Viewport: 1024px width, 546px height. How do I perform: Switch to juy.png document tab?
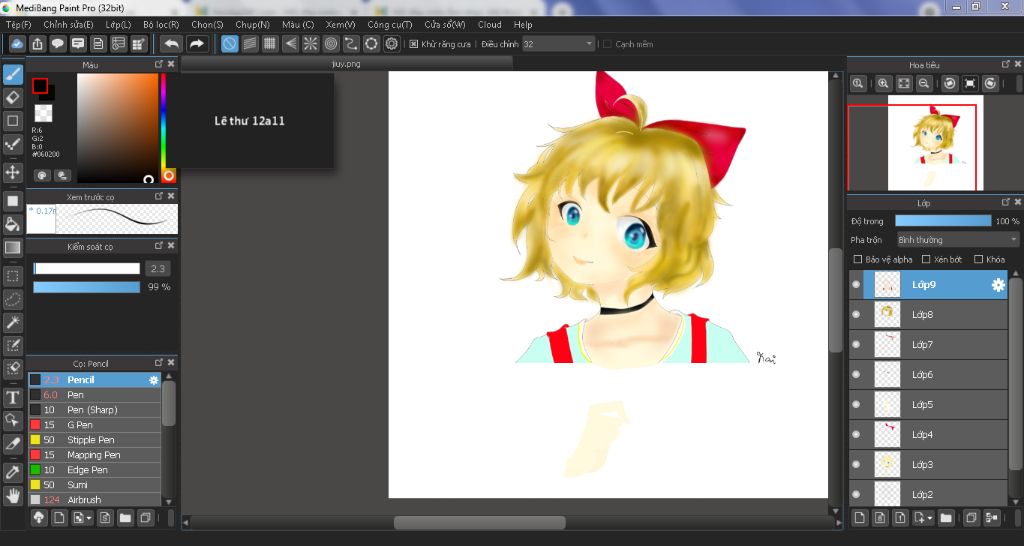(x=347, y=64)
